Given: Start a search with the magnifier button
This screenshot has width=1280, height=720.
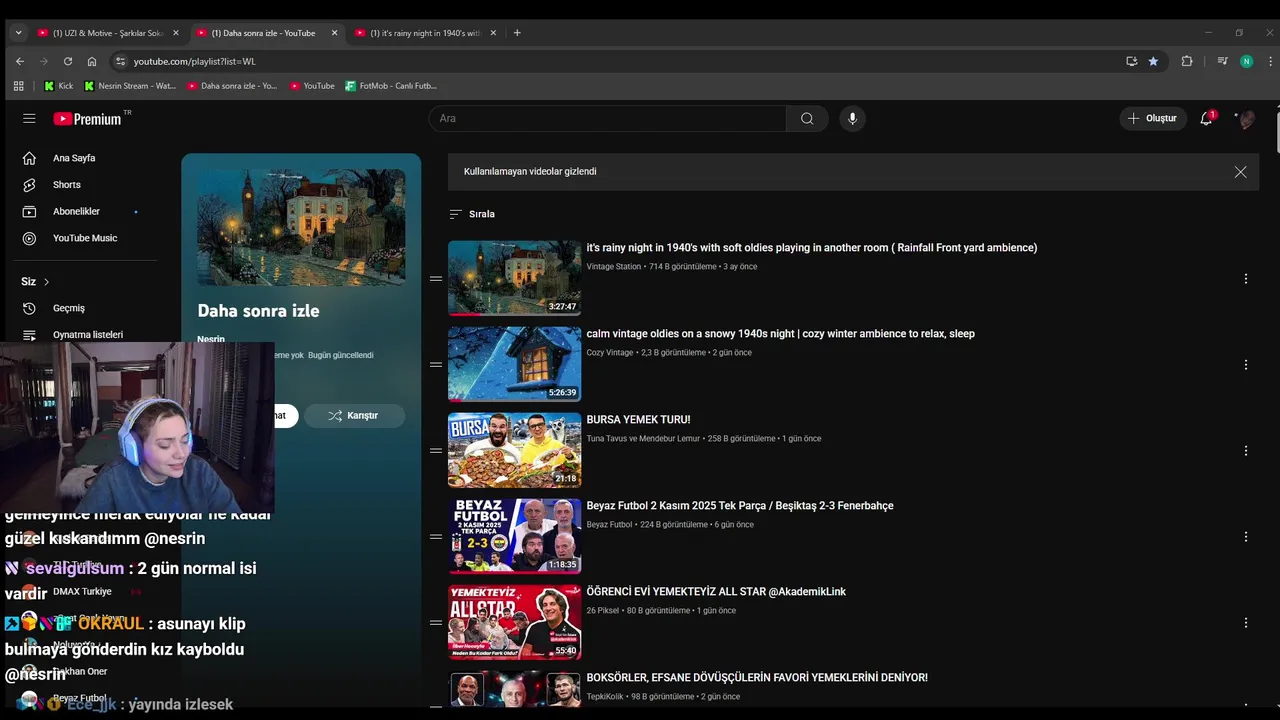Looking at the screenshot, I should point(807,118).
